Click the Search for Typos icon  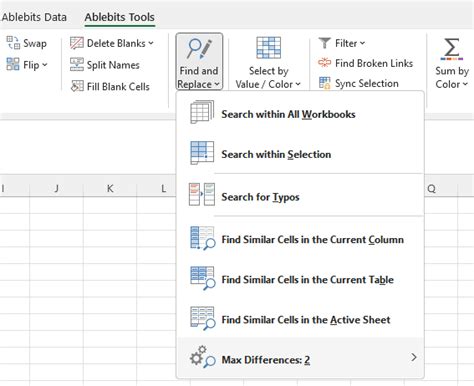click(202, 194)
